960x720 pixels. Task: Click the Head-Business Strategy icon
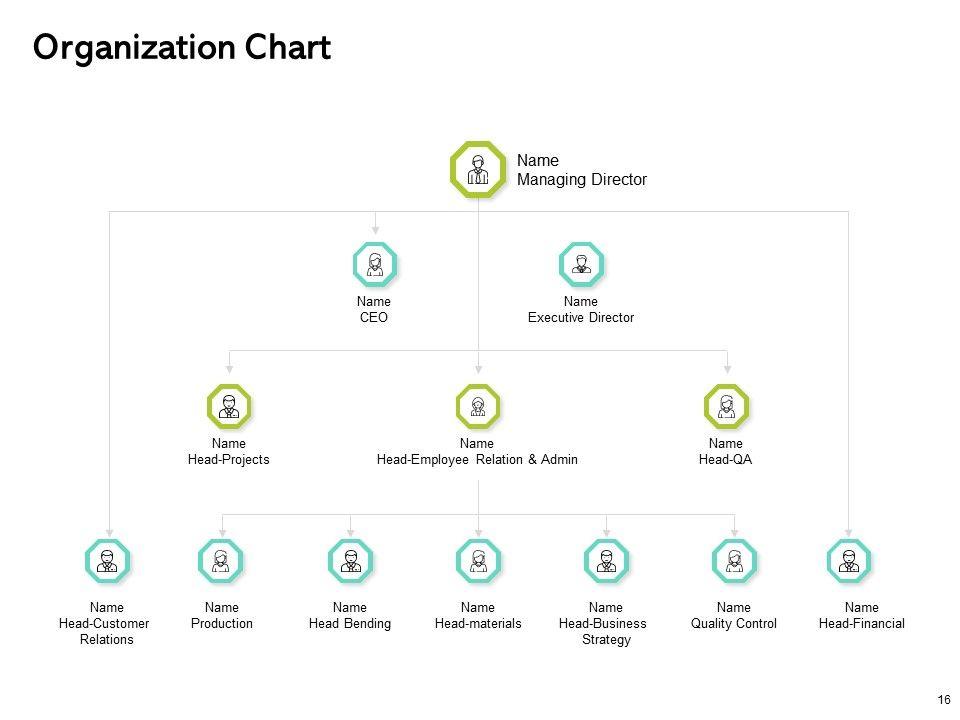click(606, 561)
